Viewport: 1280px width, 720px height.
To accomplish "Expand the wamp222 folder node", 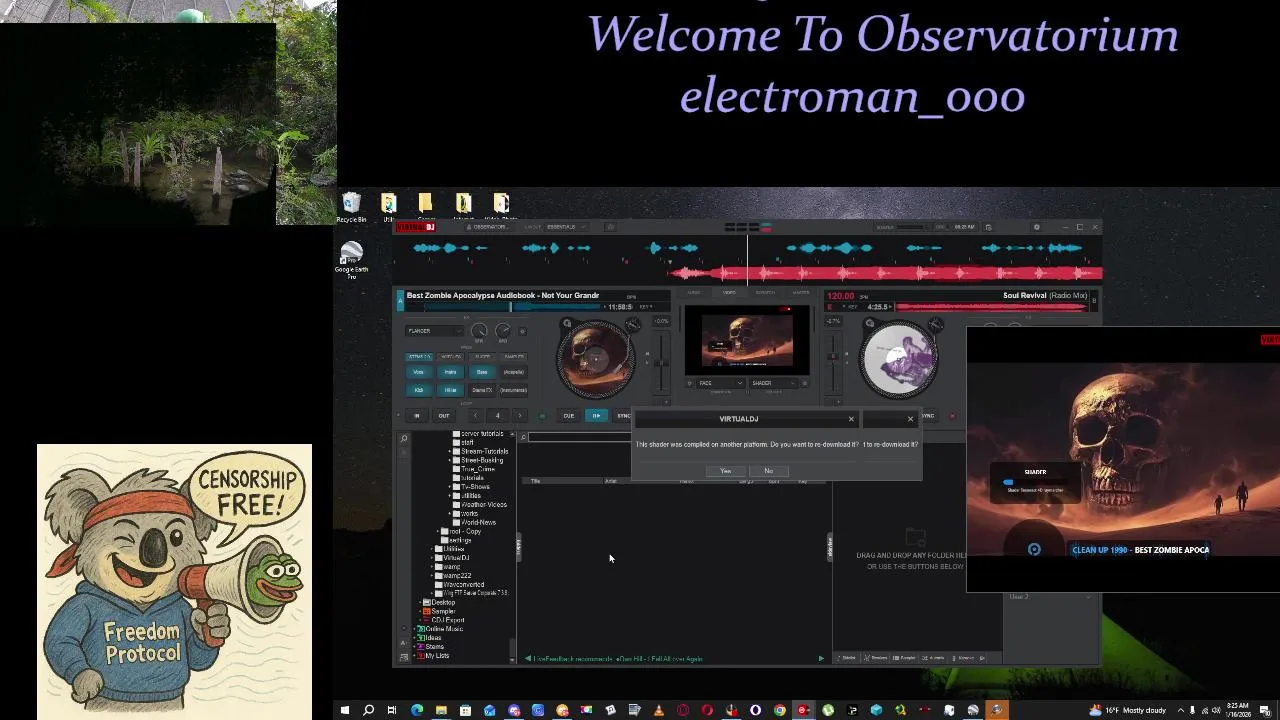I will (432, 576).
